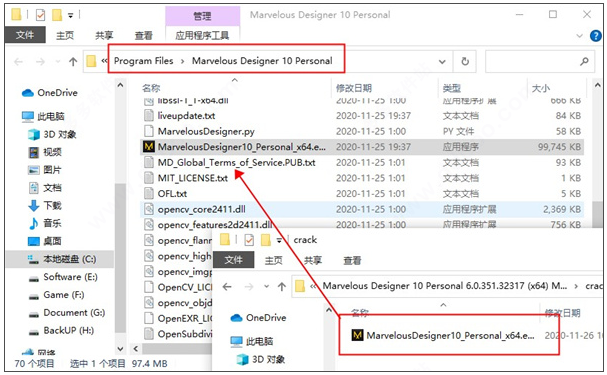Click Program Files in the address path
The width and height of the screenshot is (607, 375).
pos(144,61)
